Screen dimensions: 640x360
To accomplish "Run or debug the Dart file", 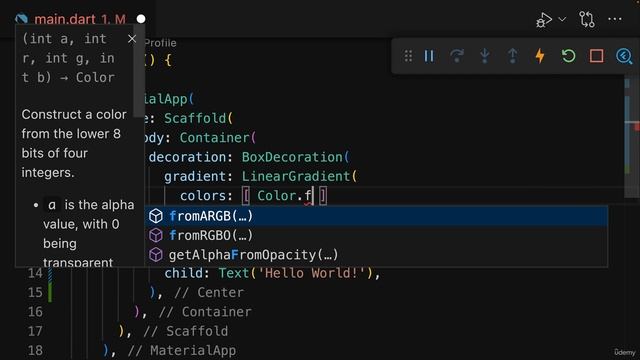I will (x=544, y=20).
